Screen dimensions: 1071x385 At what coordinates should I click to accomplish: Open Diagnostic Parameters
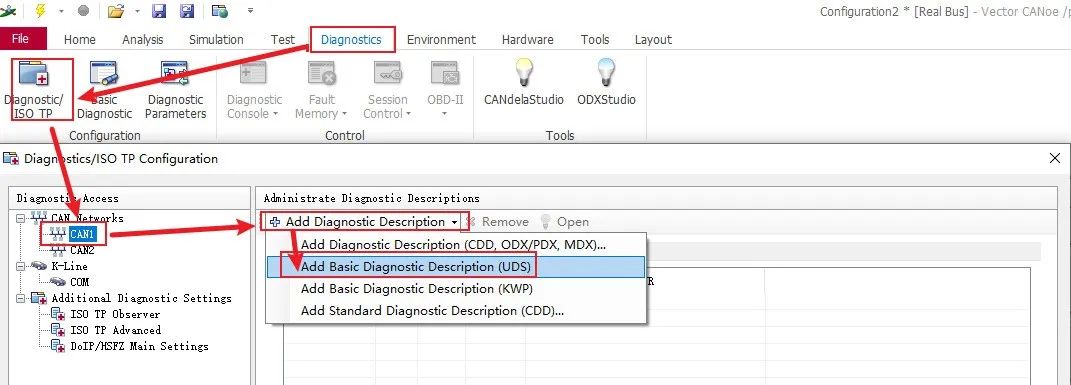point(176,89)
